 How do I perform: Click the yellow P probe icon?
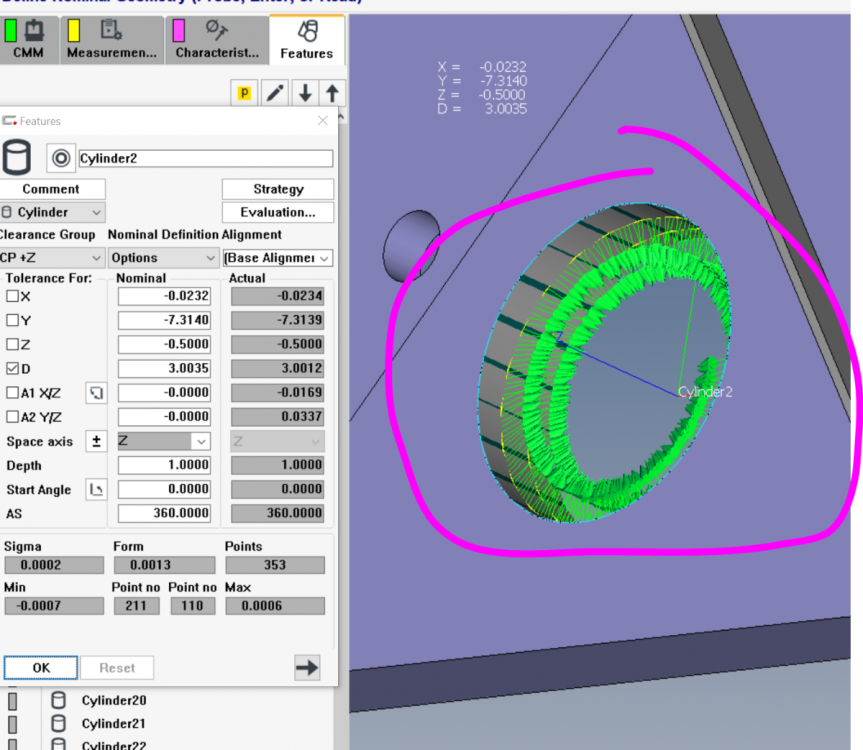click(244, 93)
